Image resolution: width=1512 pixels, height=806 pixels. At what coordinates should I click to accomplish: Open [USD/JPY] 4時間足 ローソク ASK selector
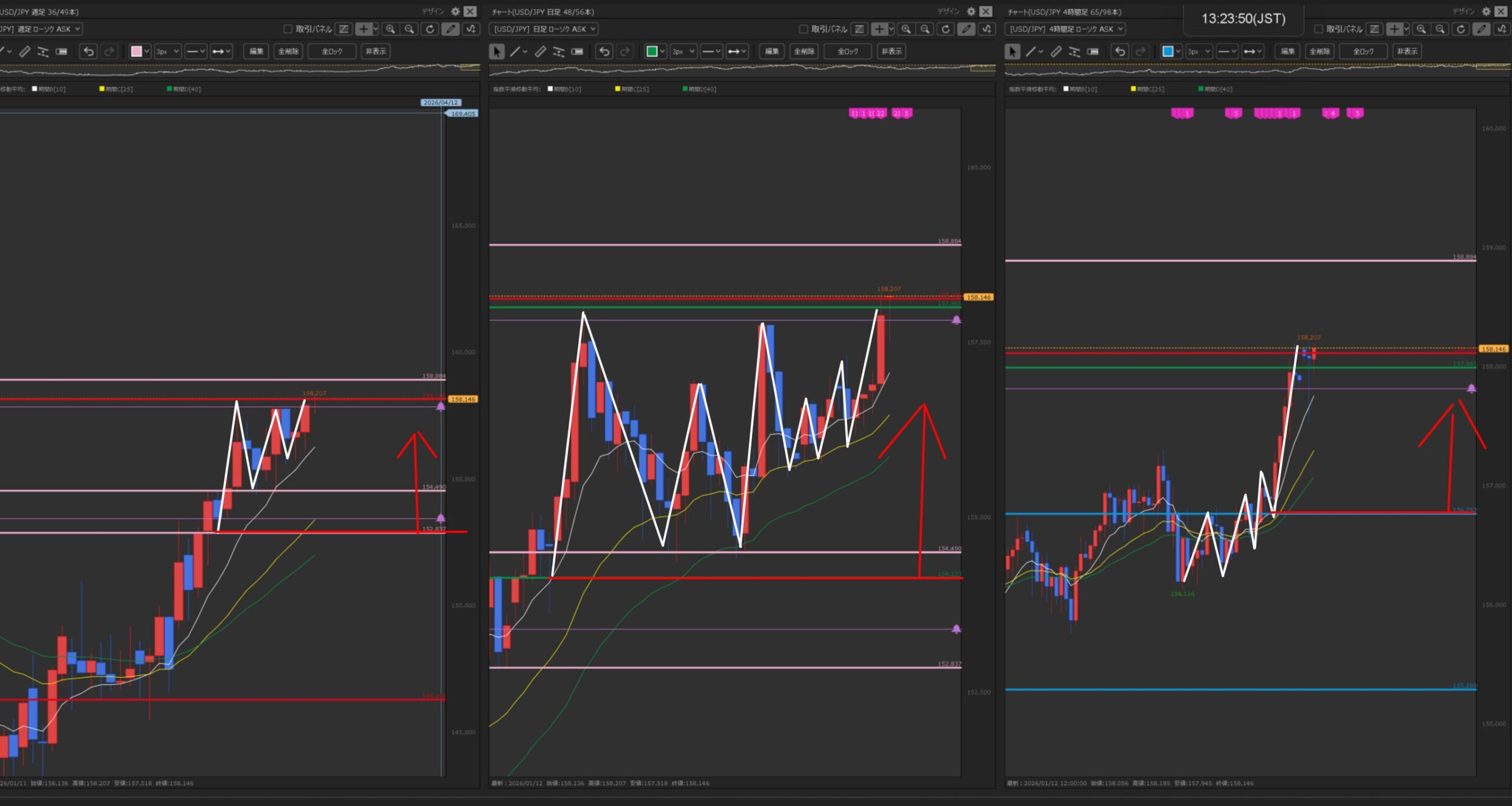[x=1065, y=29]
